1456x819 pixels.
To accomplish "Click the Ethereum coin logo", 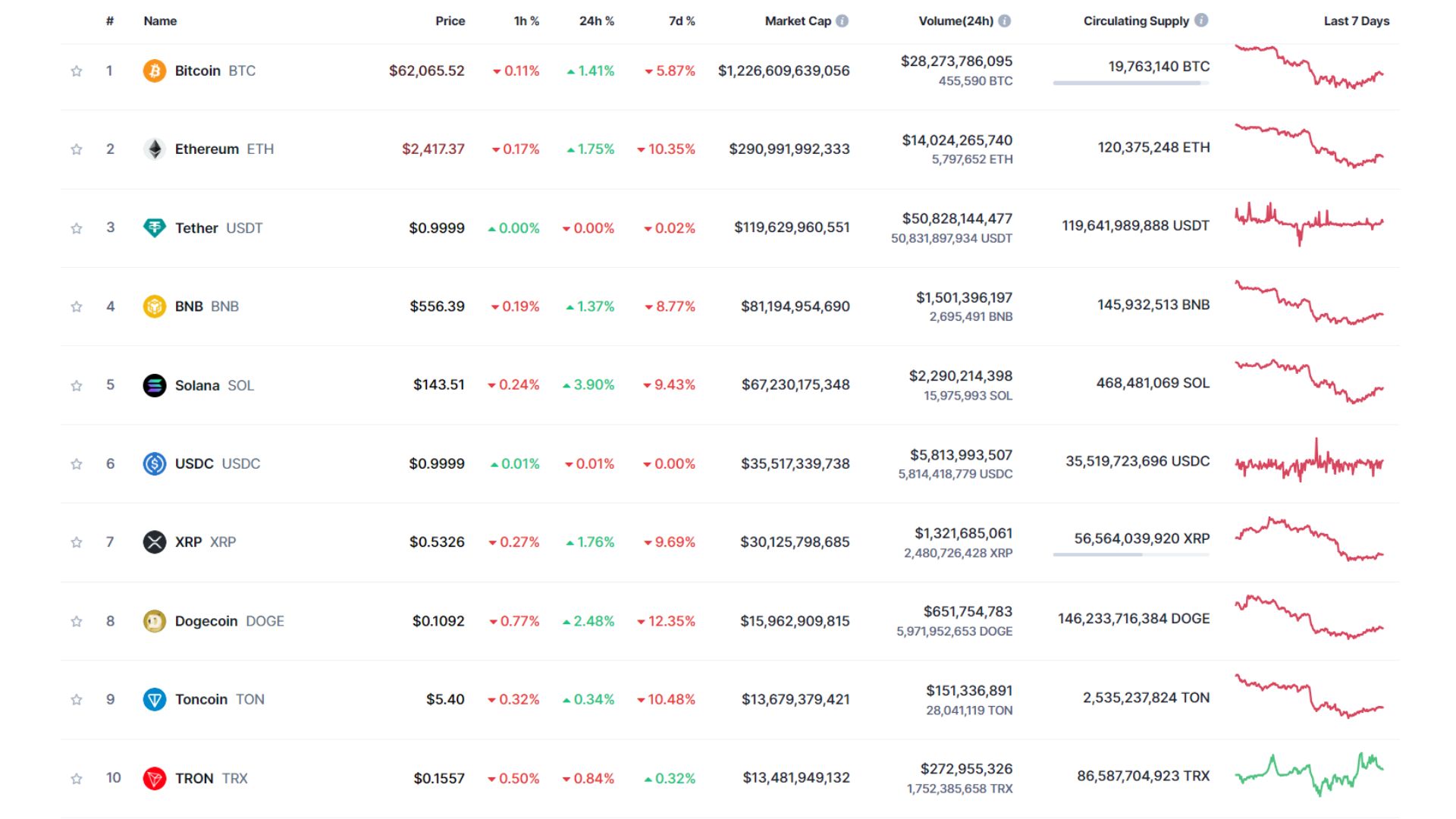I will tap(155, 149).
